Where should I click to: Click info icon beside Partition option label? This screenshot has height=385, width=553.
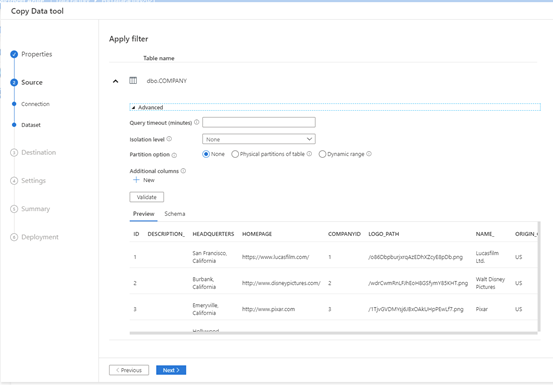tap(174, 155)
